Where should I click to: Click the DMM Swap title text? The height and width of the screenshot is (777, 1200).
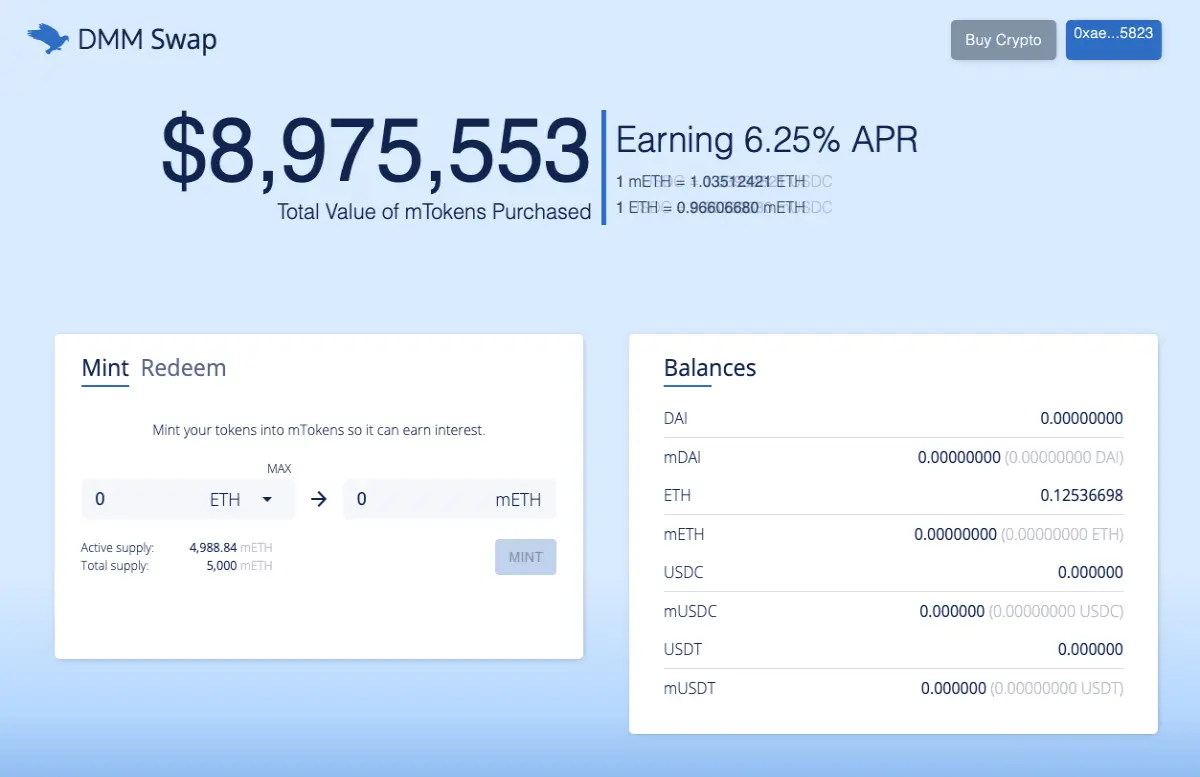click(x=147, y=40)
